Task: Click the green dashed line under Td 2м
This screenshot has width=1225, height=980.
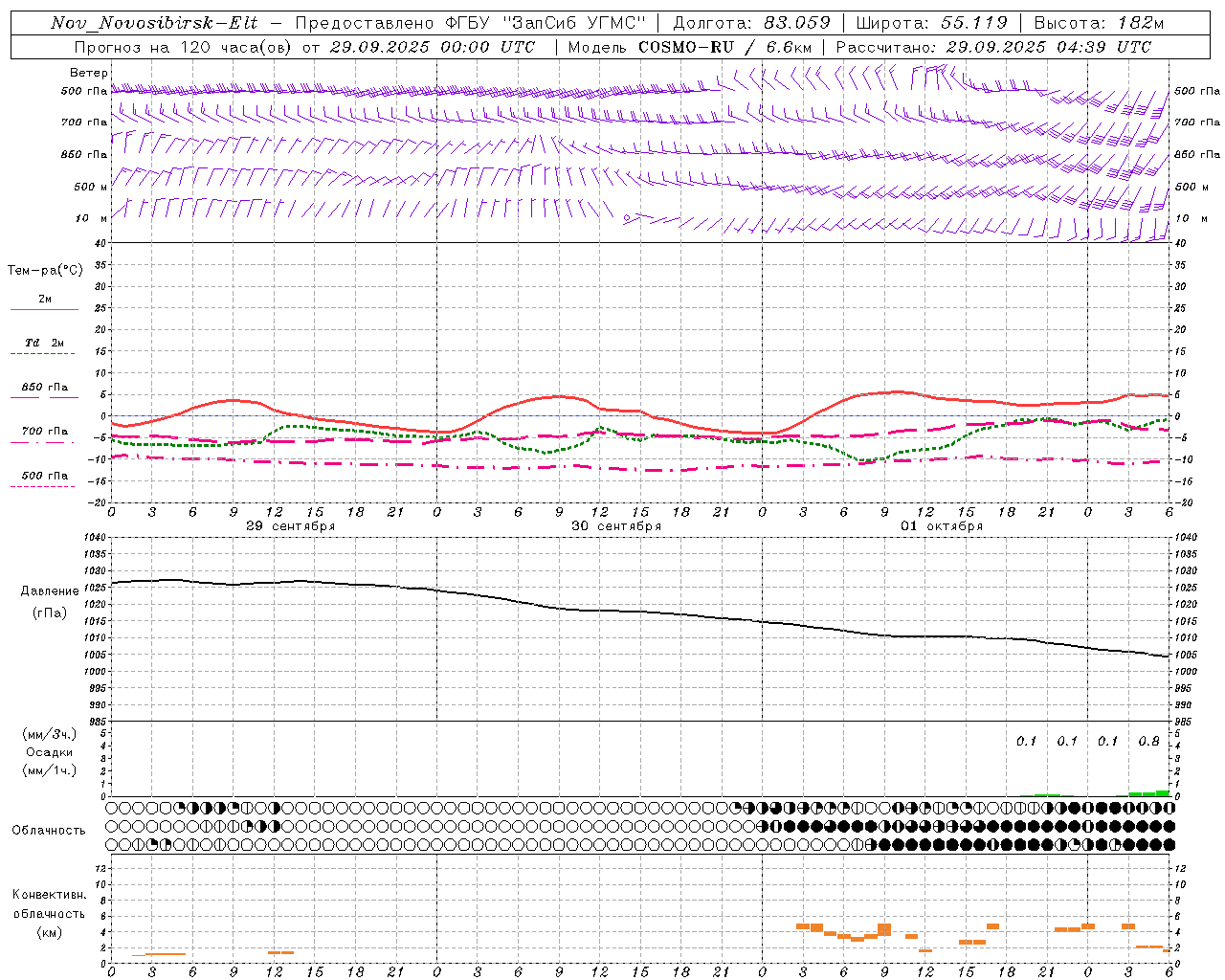Action: pos(43,354)
